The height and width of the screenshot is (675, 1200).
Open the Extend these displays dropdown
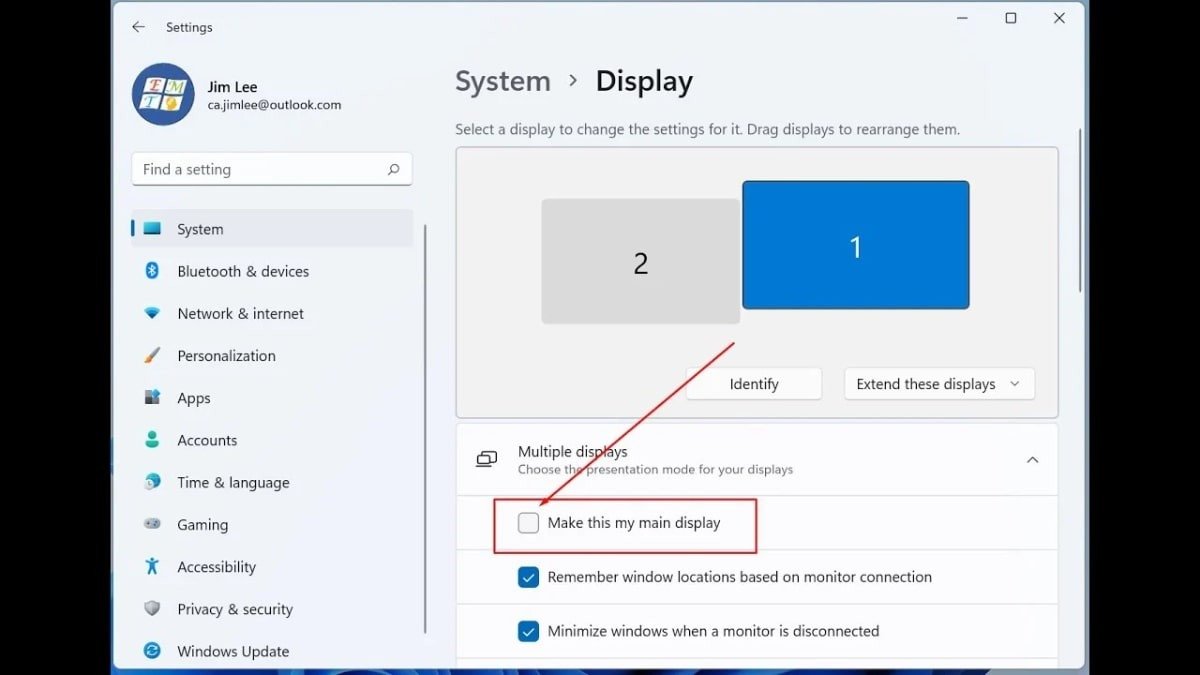(x=938, y=383)
